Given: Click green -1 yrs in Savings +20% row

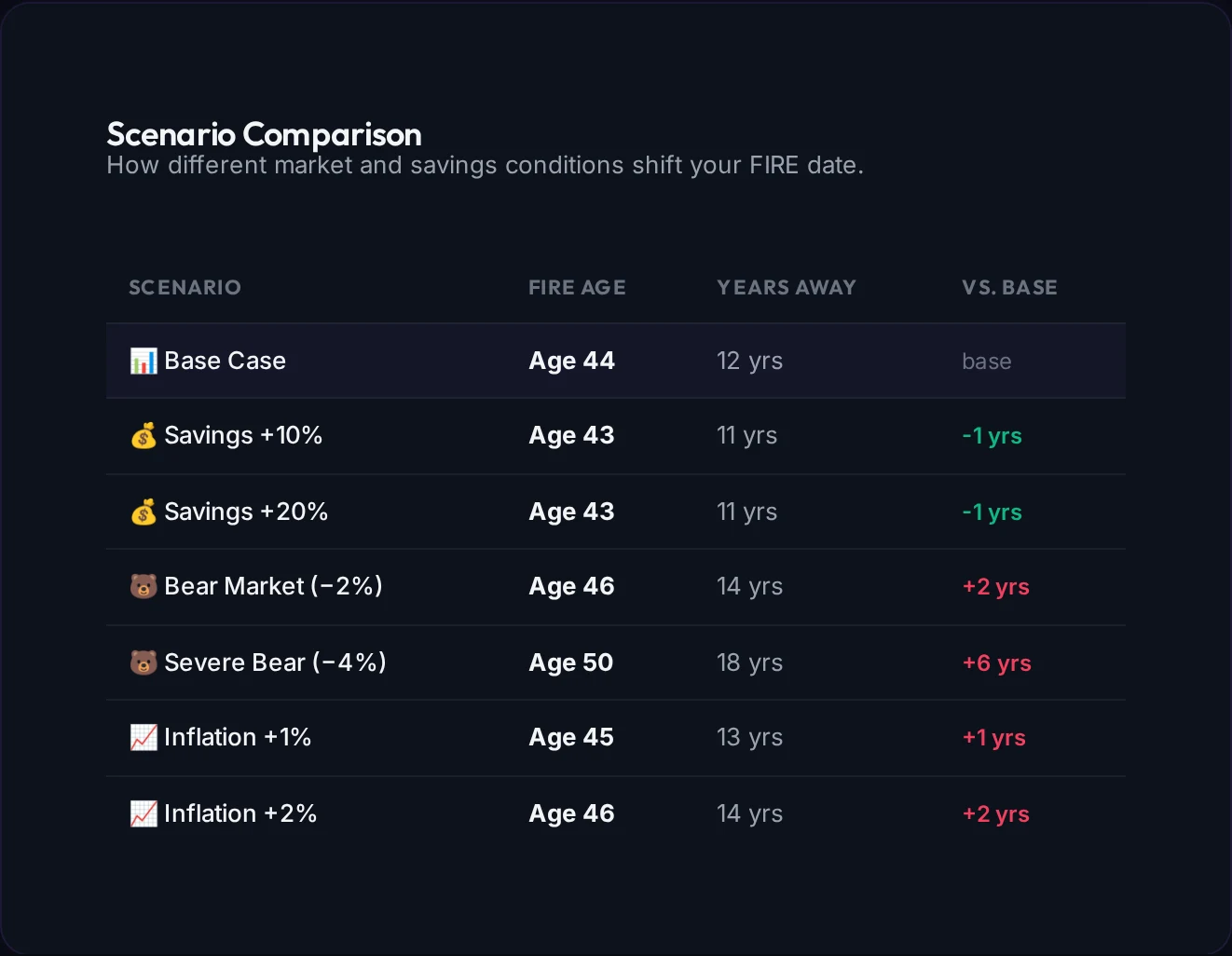Looking at the screenshot, I should click(992, 512).
